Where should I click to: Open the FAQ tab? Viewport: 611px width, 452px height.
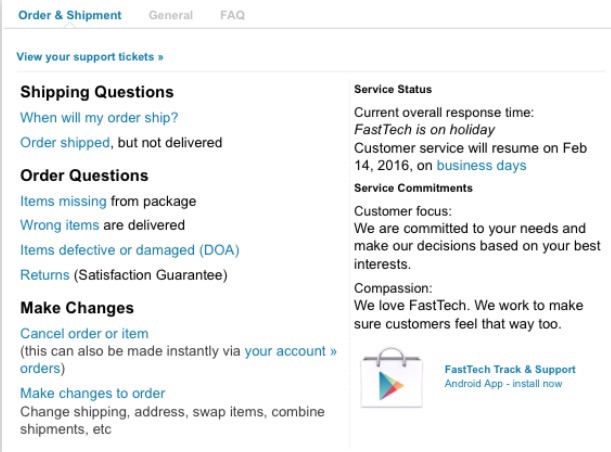click(x=233, y=15)
